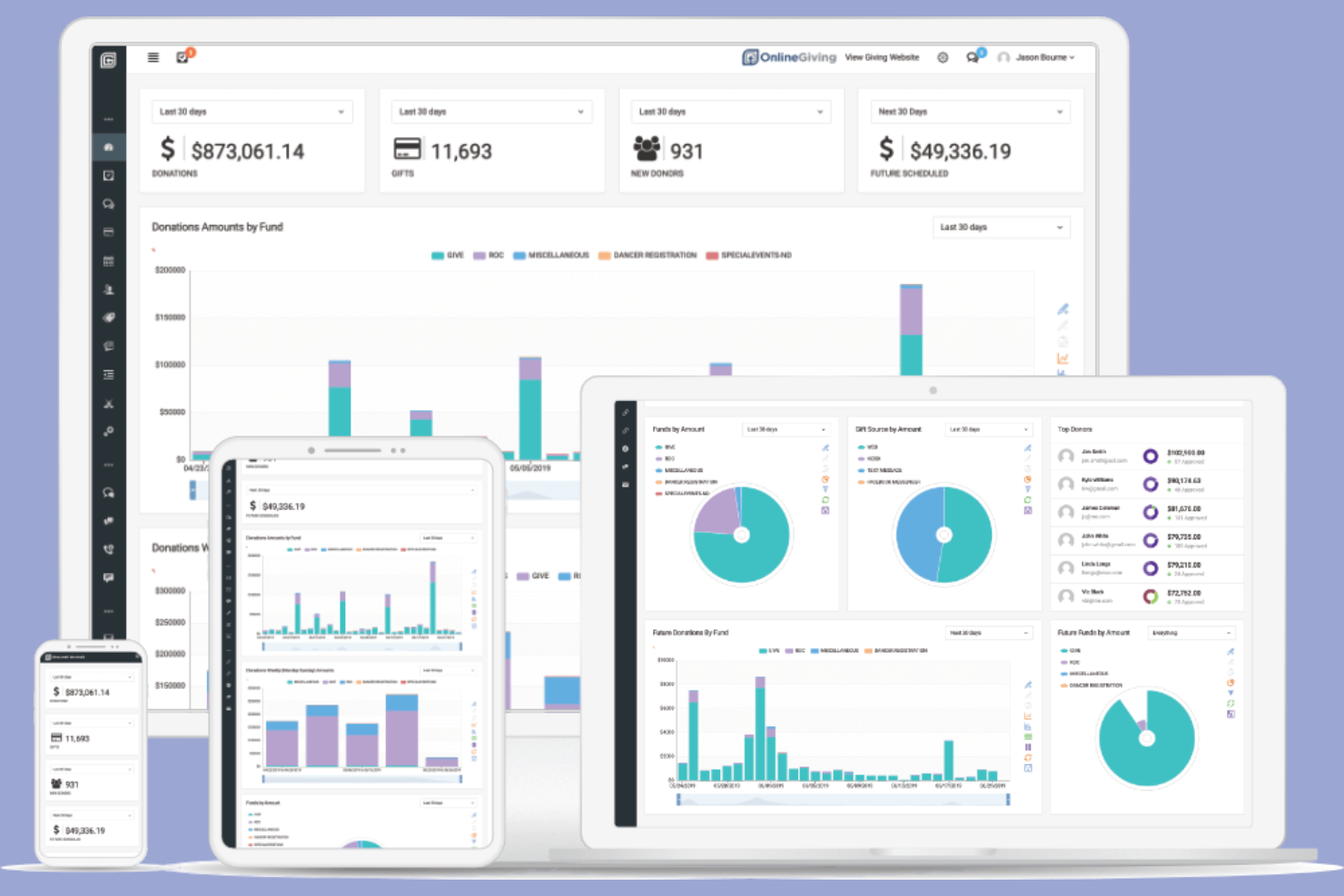This screenshot has width=1344, height=896.
Task: Expand the Next 30 Days dropdown for Future Scheduled
Action: pos(970,111)
